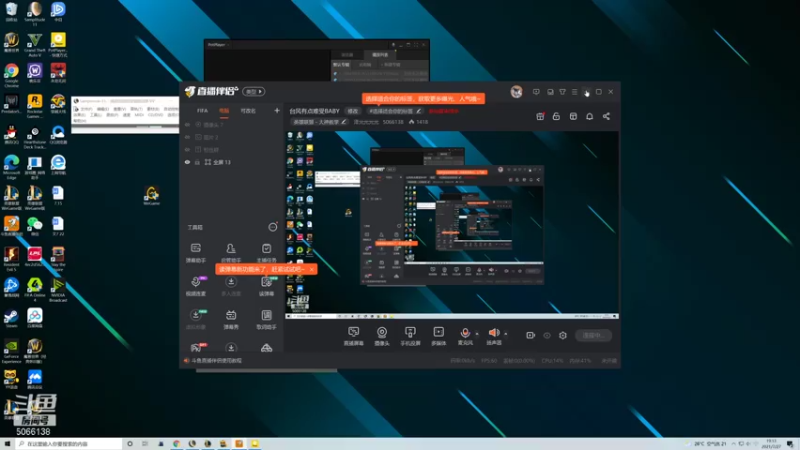The height and width of the screenshot is (450, 800).
Task: Open Google Chrome desktop shortcut
Action: [x=11, y=74]
